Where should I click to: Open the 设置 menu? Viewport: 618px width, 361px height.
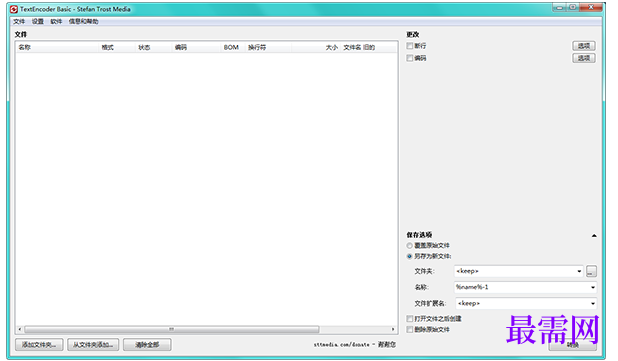[x=38, y=21]
